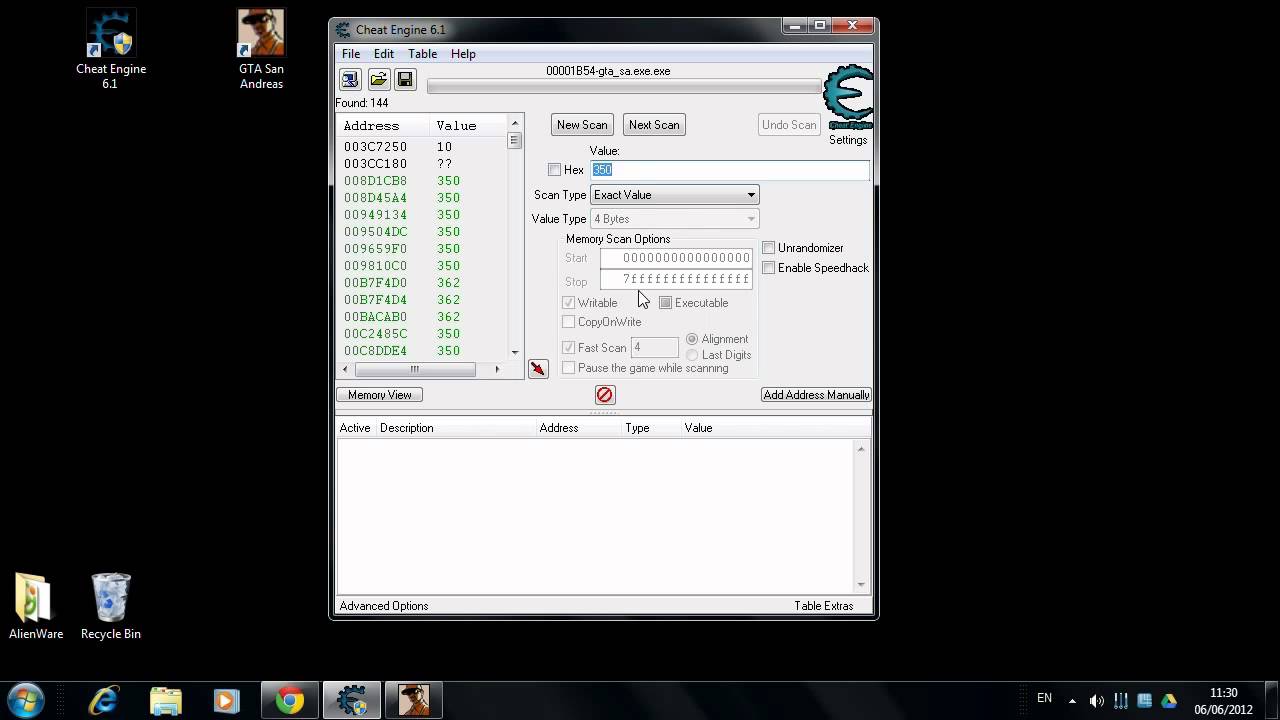1280x720 pixels.
Task: Click the results list vertical scrollbar thumb
Action: (x=515, y=141)
